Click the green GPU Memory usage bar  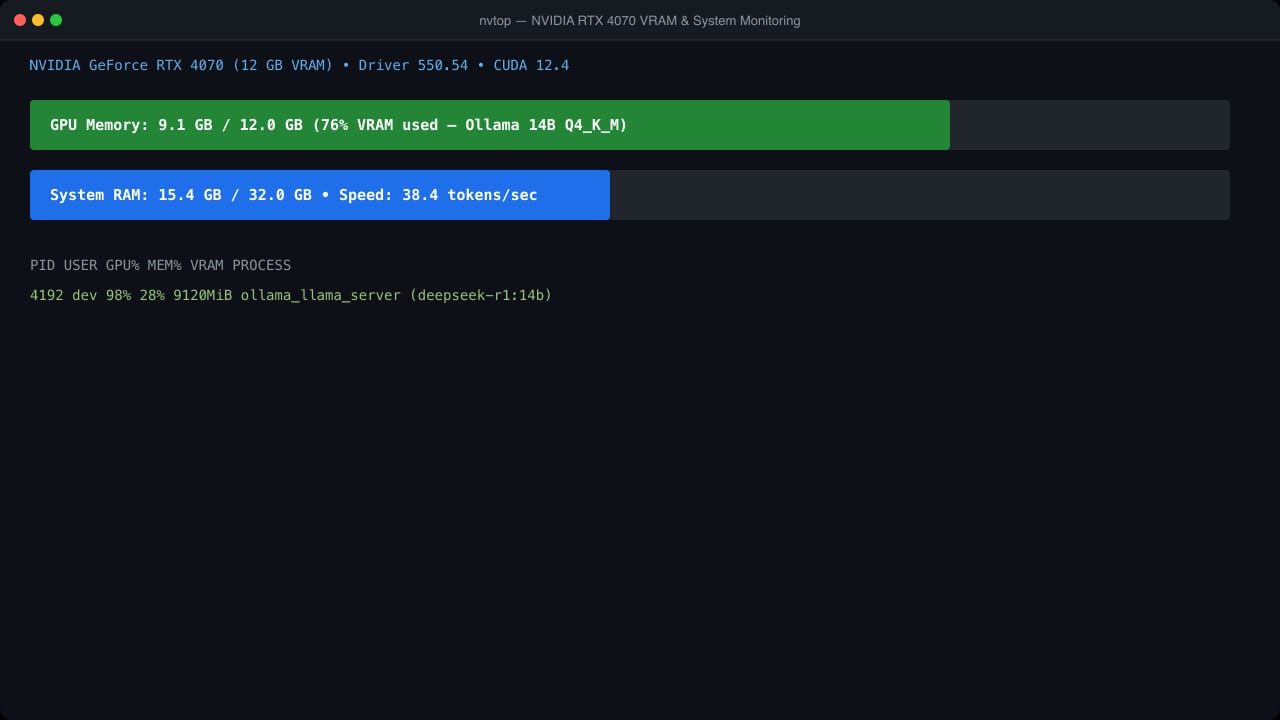click(x=490, y=125)
